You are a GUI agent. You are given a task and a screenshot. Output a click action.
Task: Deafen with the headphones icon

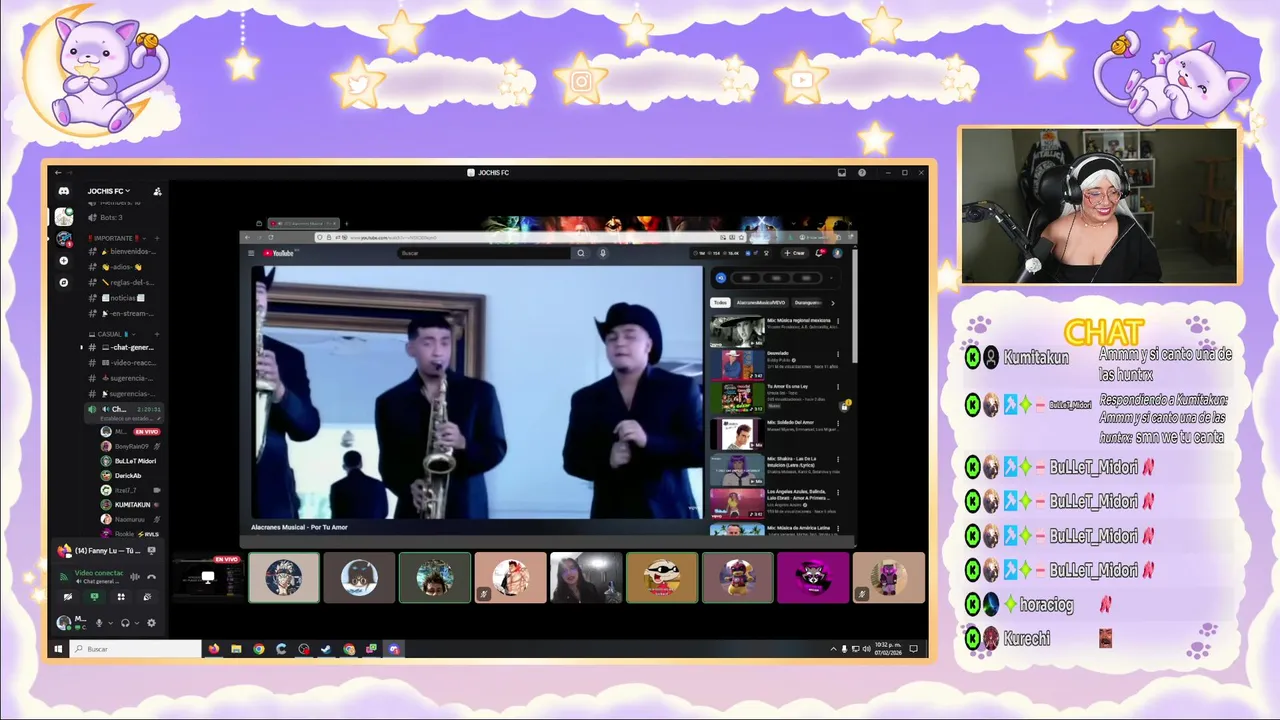pos(125,623)
